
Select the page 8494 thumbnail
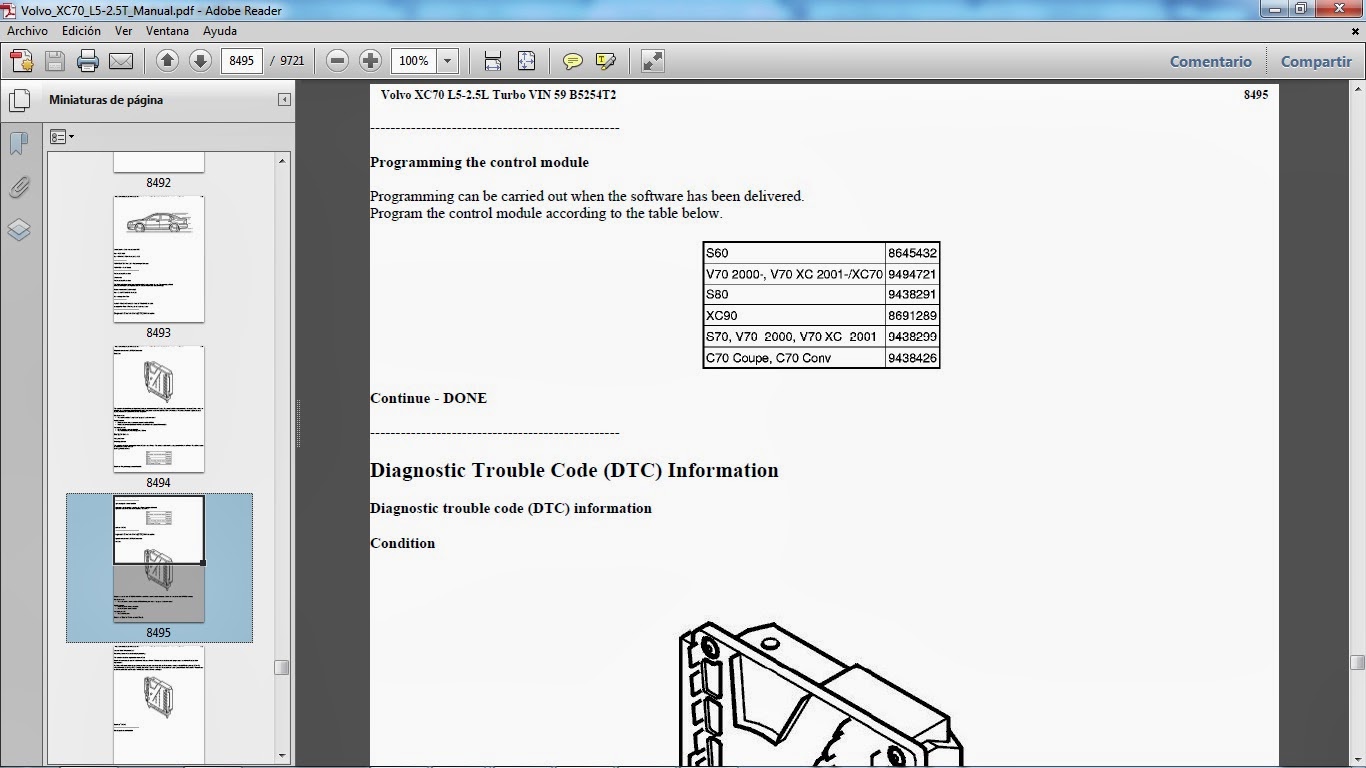[159, 409]
